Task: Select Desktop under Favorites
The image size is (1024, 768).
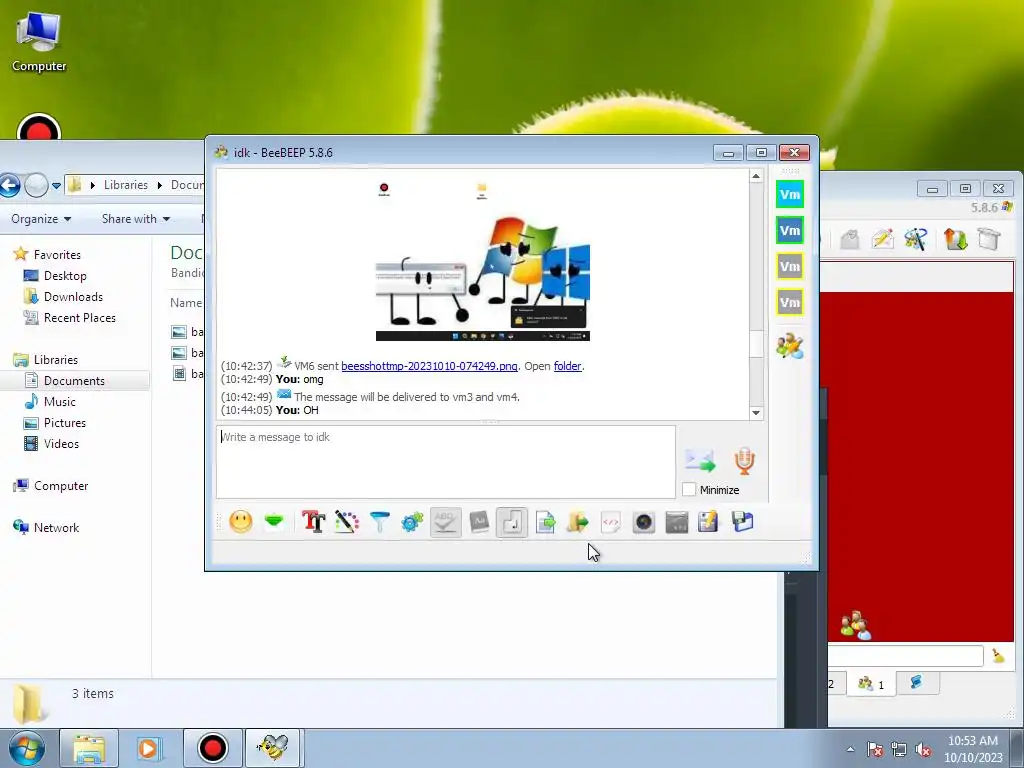Action: (x=65, y=276)
